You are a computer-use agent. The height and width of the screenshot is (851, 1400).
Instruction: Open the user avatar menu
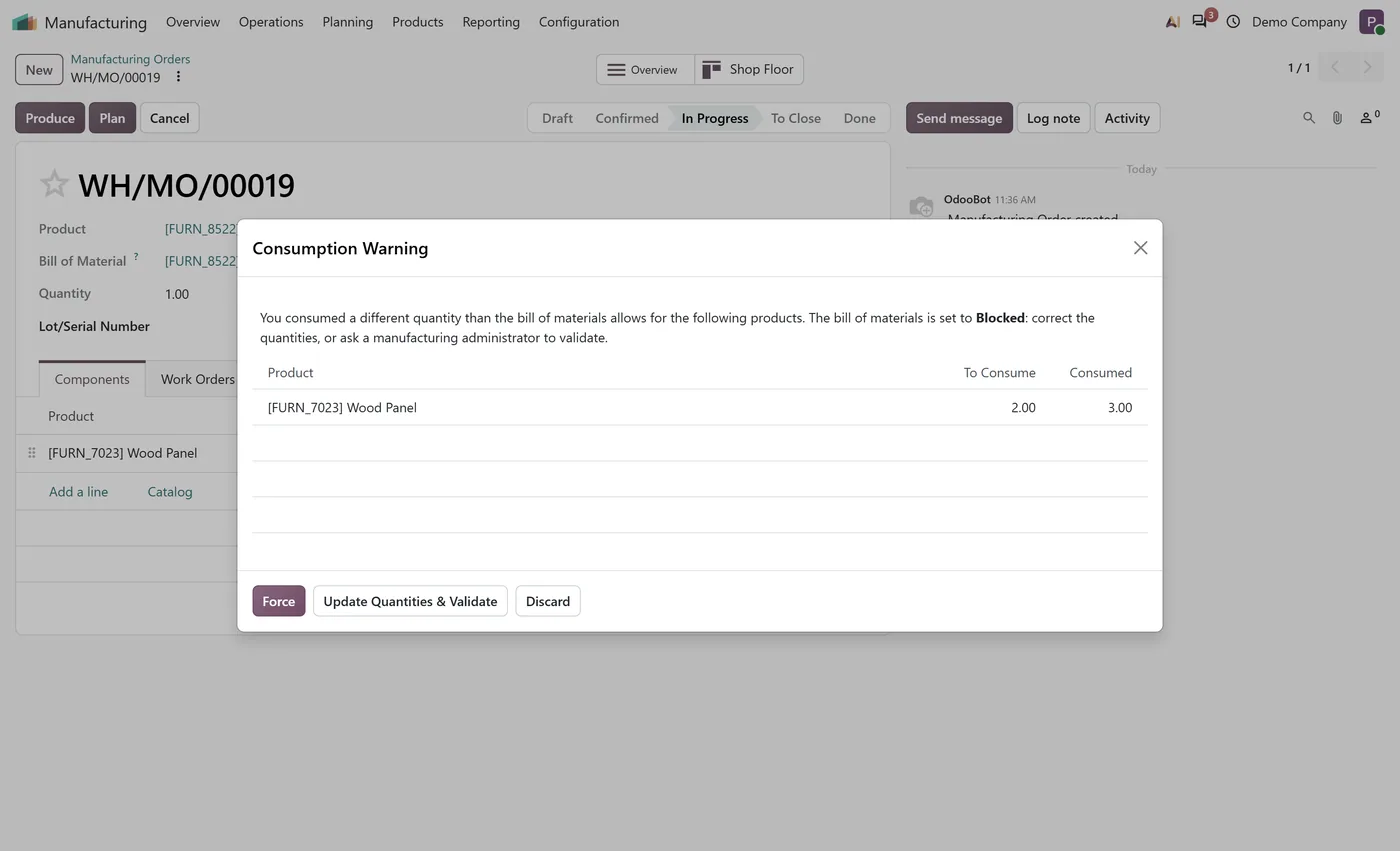click(1371, 22)
